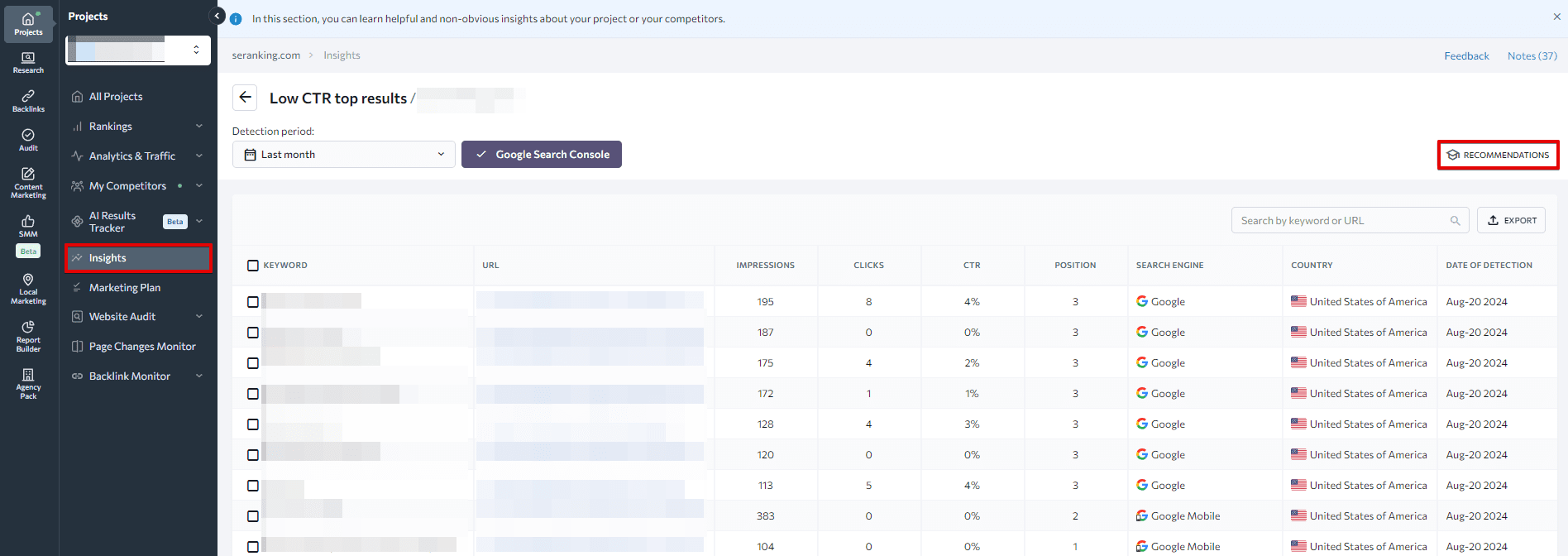Click the Marketing Plan checklist icon

pyautogui.click(x=77, y=287)
